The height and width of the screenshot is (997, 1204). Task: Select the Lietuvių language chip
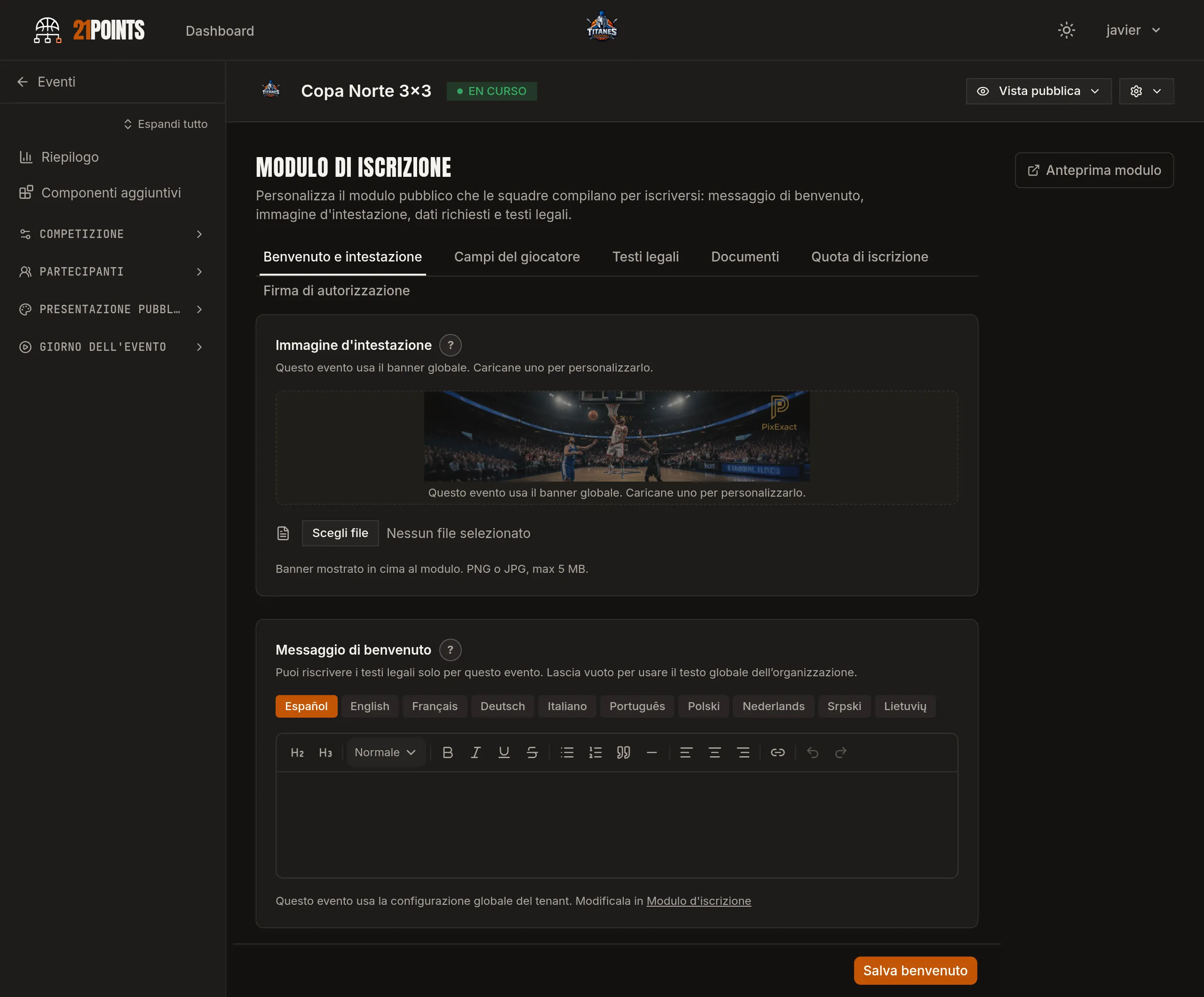(905, 706)
